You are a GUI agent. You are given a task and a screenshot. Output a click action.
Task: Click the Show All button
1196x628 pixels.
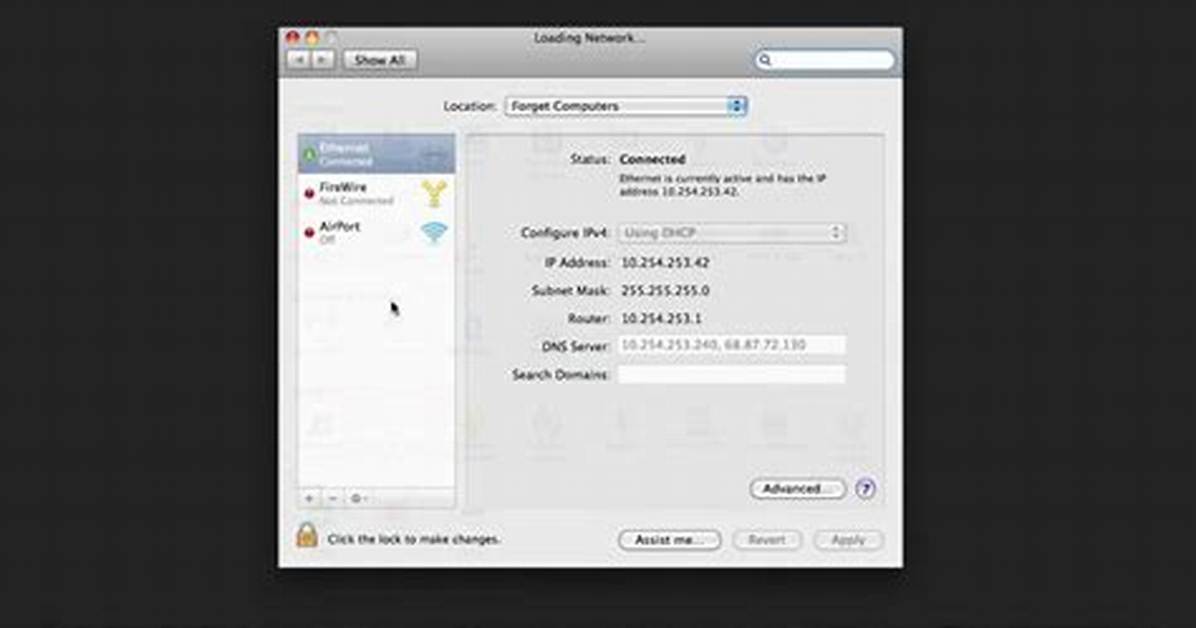pyautogui.click(x=380, y=60)
